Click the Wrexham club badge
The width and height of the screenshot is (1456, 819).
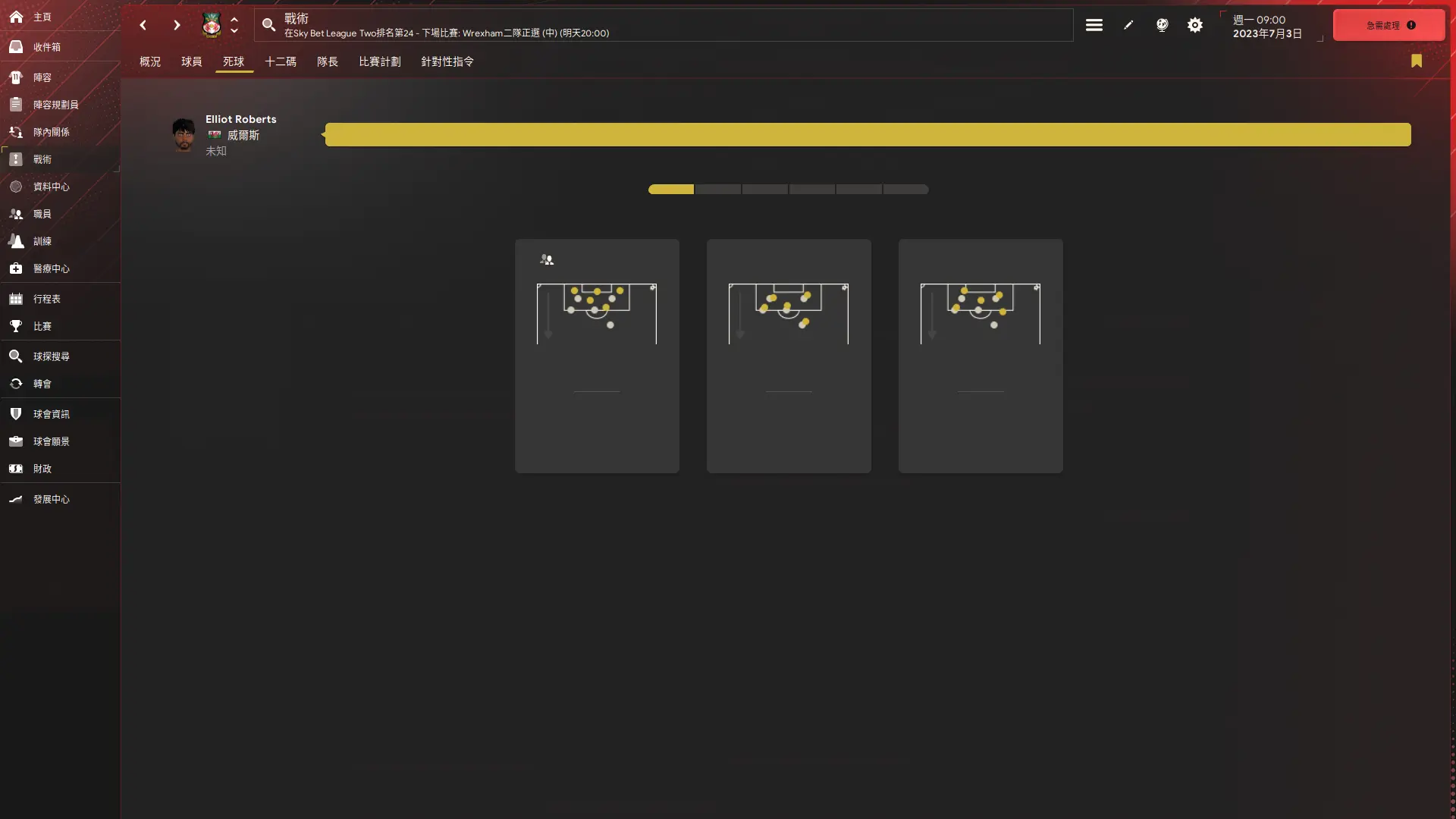pyautogui.click(x=212, y=25)
